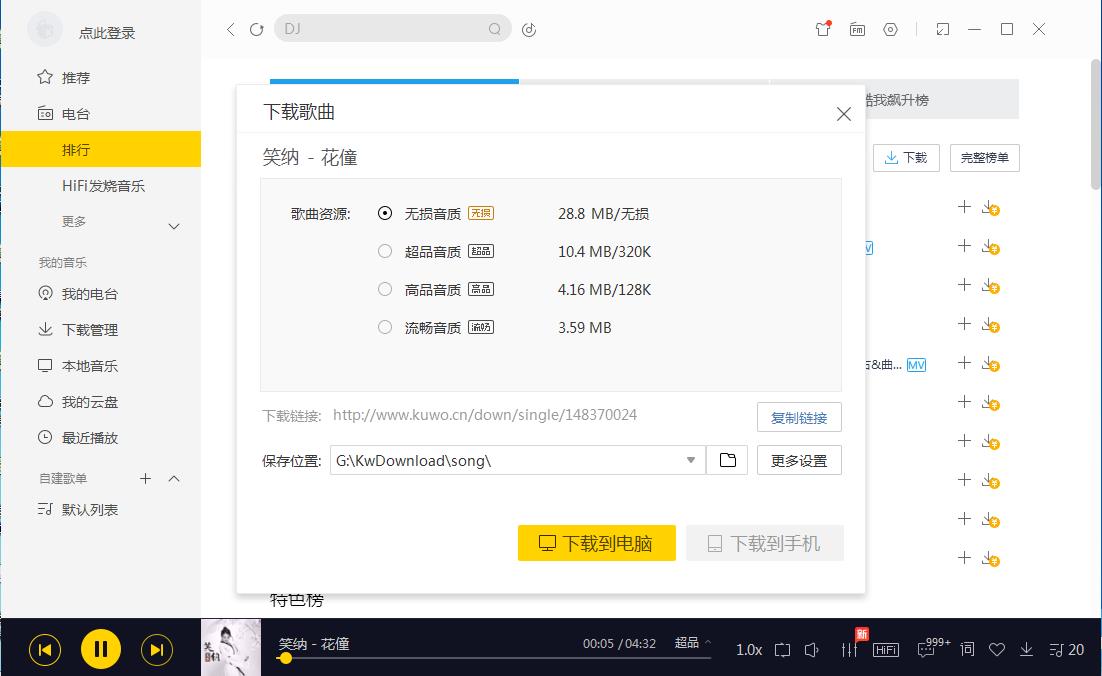The height and width of the screenshot is (676, 1102).
Task: Pause the song with the pause button
Action: [100, 648]
